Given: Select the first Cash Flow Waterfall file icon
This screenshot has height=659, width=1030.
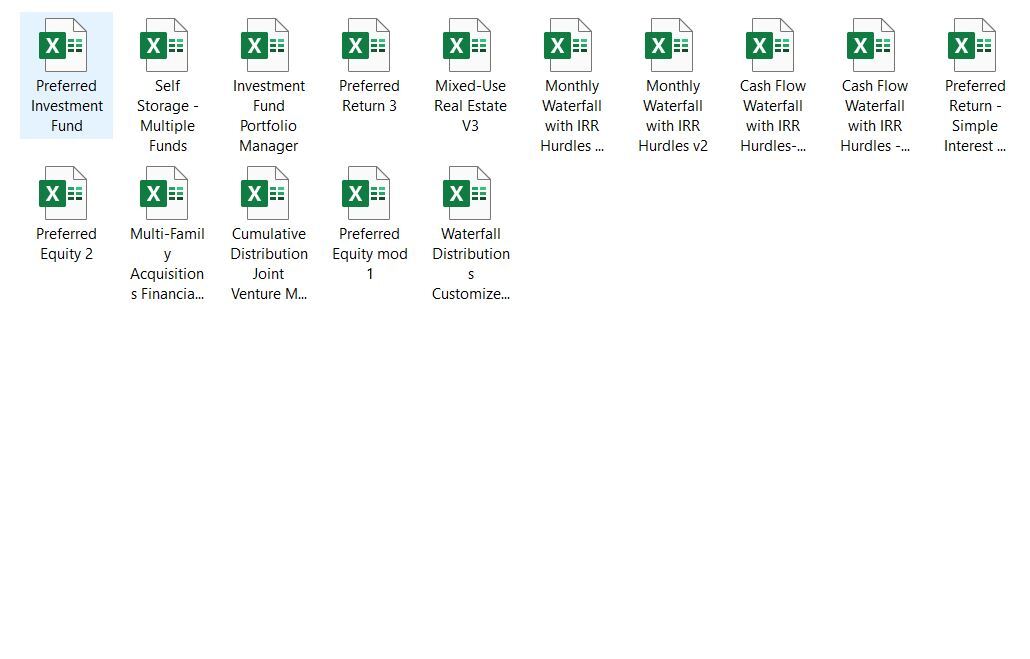Looking at the screenshot, I should 772,46.
